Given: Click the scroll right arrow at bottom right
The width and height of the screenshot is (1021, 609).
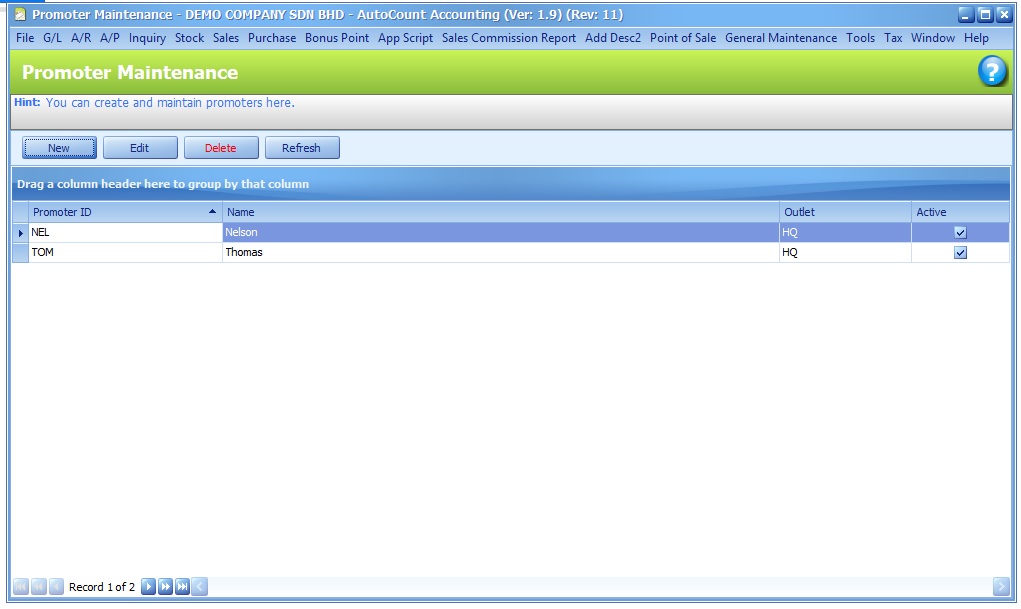Looking at the screenshot, I should pyautogui.click(x=1001, y=587).
